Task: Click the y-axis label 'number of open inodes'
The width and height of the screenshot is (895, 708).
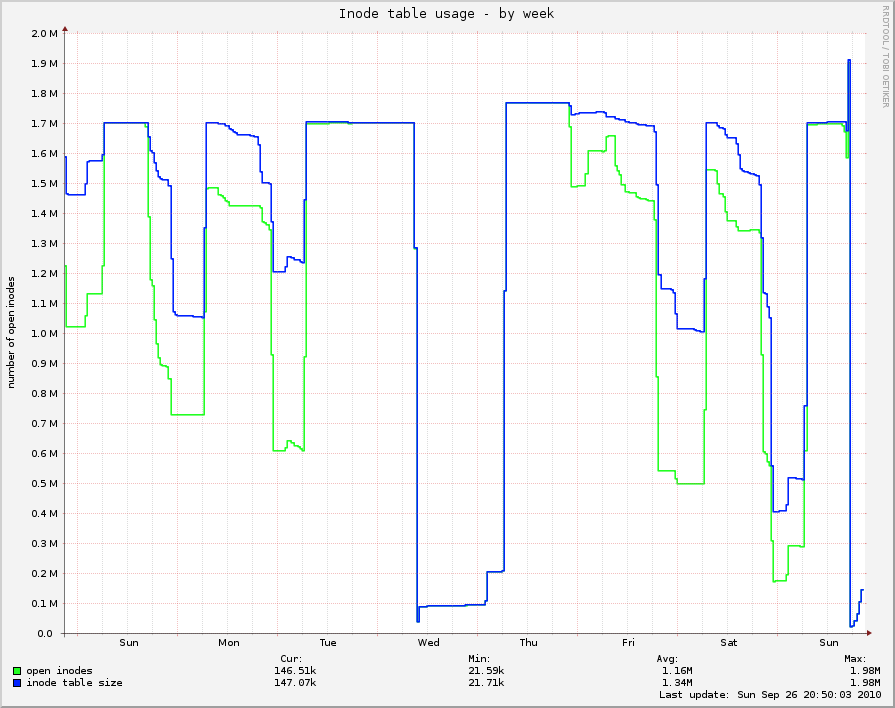Action: [11, 333]
